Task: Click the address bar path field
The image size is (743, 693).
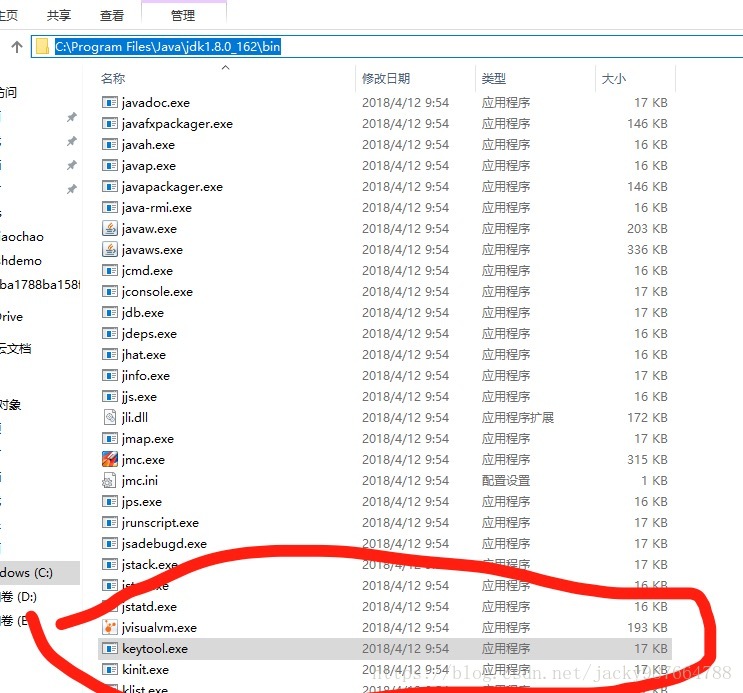Action: pos(387,46)
